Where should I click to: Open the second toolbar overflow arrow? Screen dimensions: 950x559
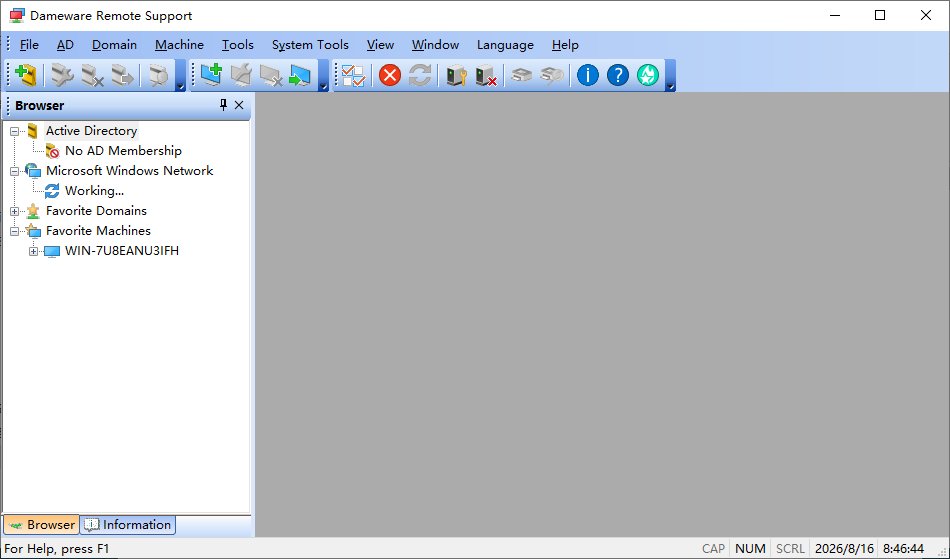tap(324, 76)
